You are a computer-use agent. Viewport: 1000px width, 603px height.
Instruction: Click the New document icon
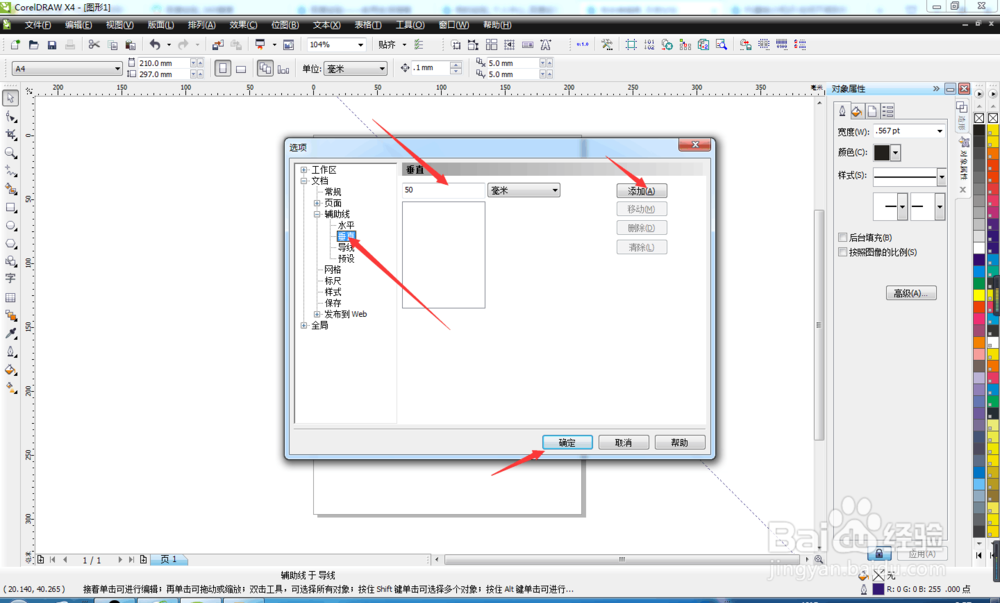tap(15, 45)
